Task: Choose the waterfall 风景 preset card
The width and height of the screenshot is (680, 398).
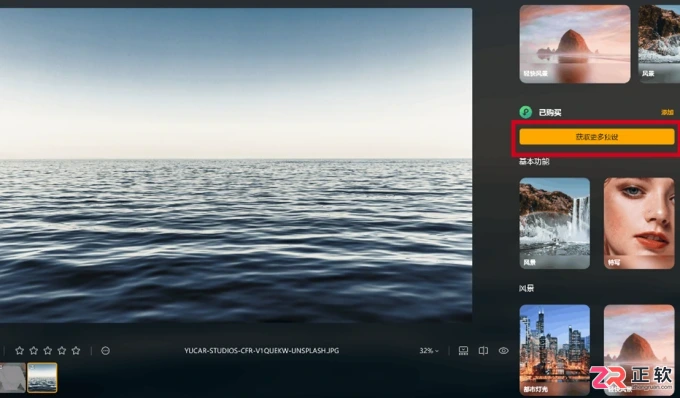Action: (x=555, y=223)
